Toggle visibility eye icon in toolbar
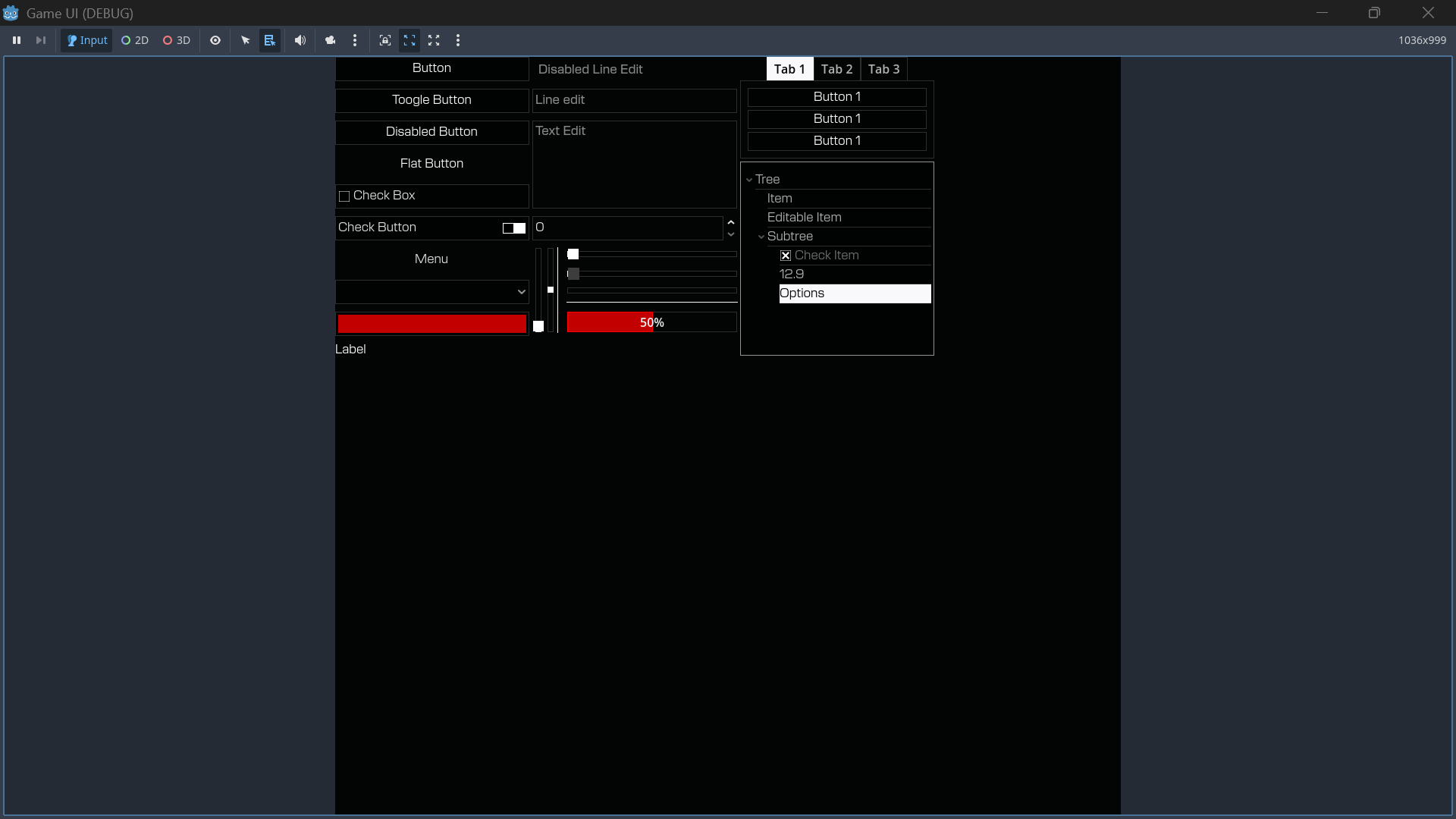 [x=215, y=40]
